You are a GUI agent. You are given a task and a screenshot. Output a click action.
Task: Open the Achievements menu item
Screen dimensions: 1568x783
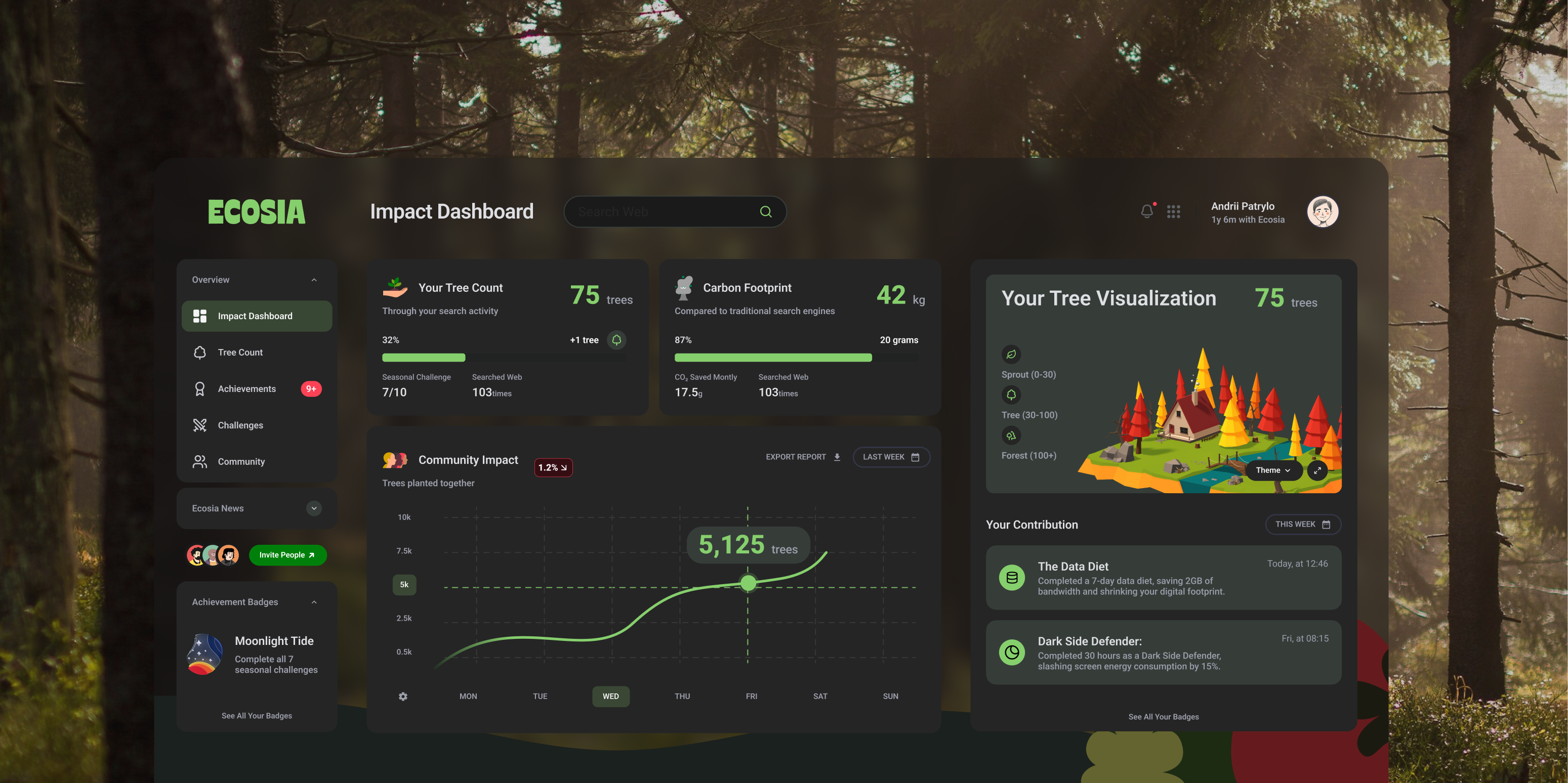point(246,389)
